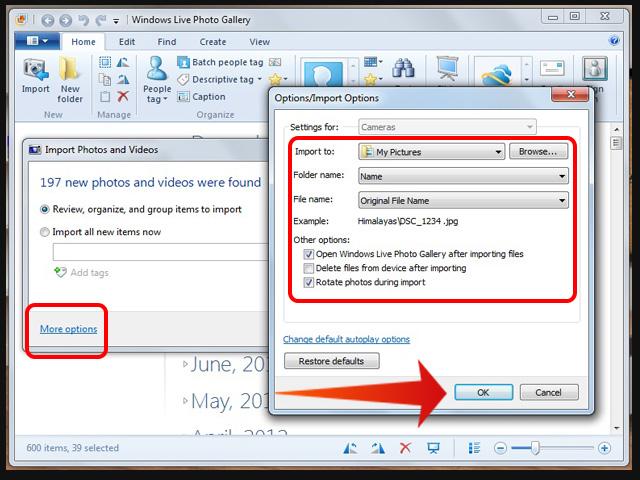
Task: Click the Geotag icon beside Batch people tag
Action: 275,62
